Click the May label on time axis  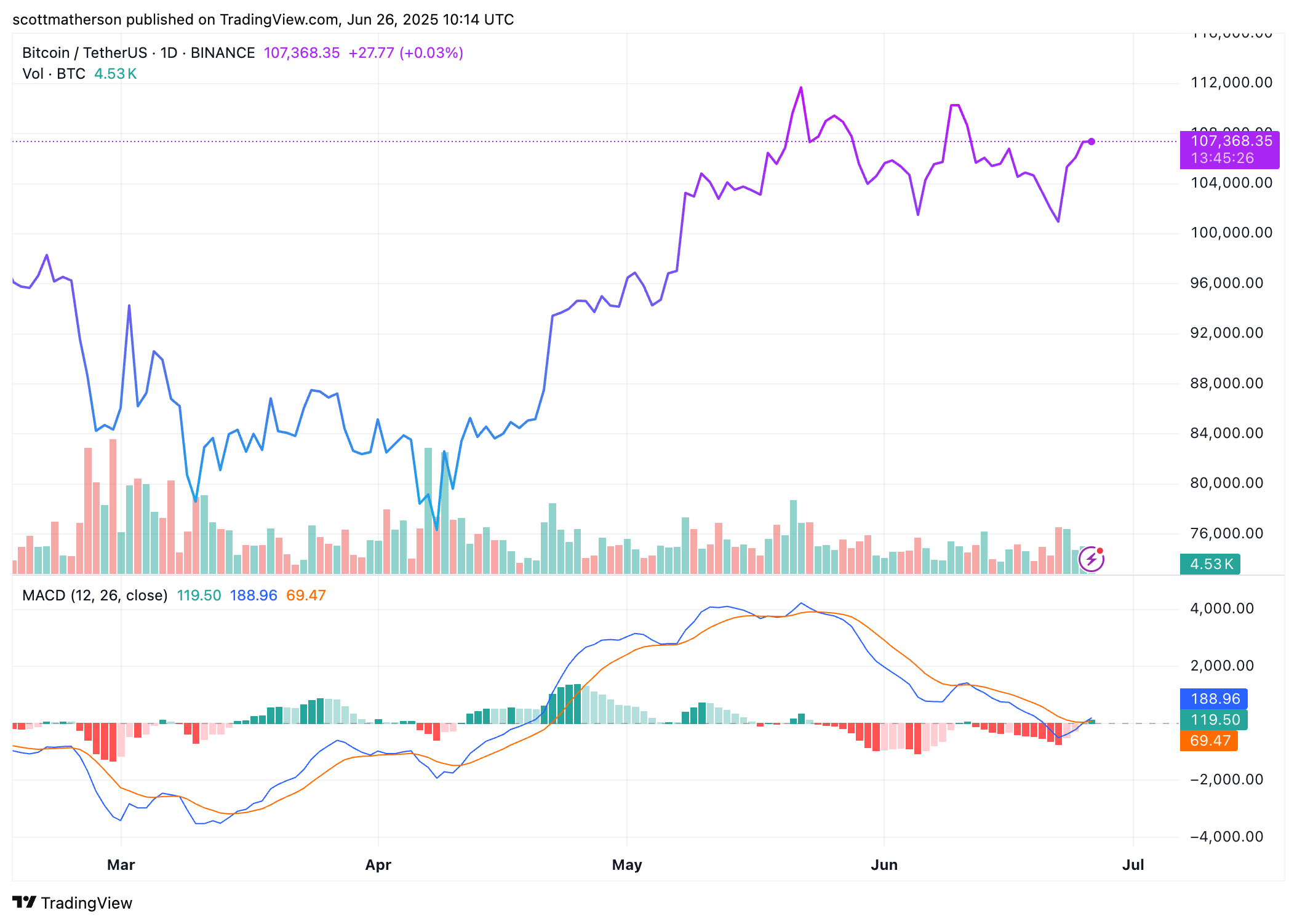click(x=626, y=865)
